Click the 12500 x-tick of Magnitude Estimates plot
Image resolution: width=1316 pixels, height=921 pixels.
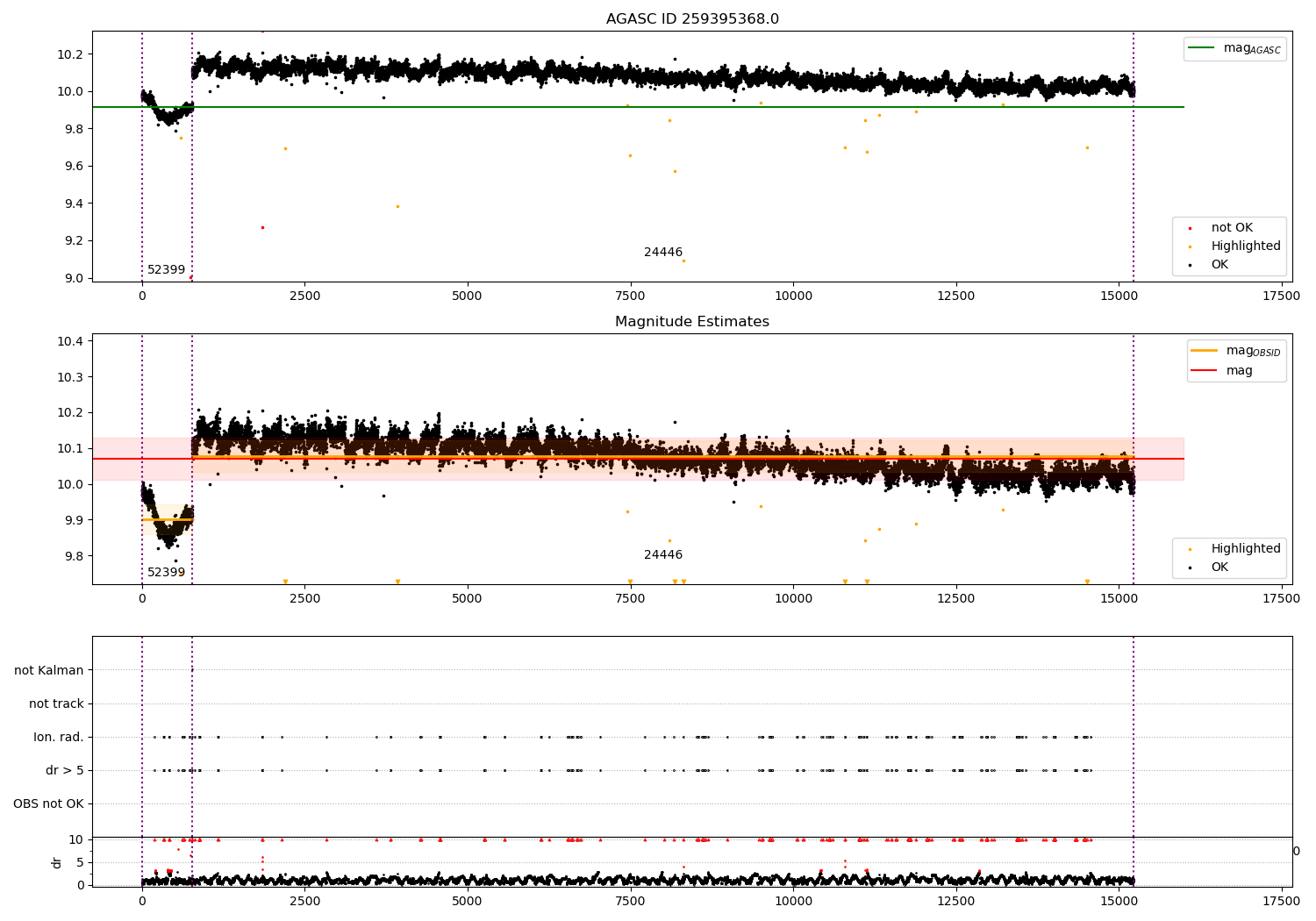coord(955,599)
